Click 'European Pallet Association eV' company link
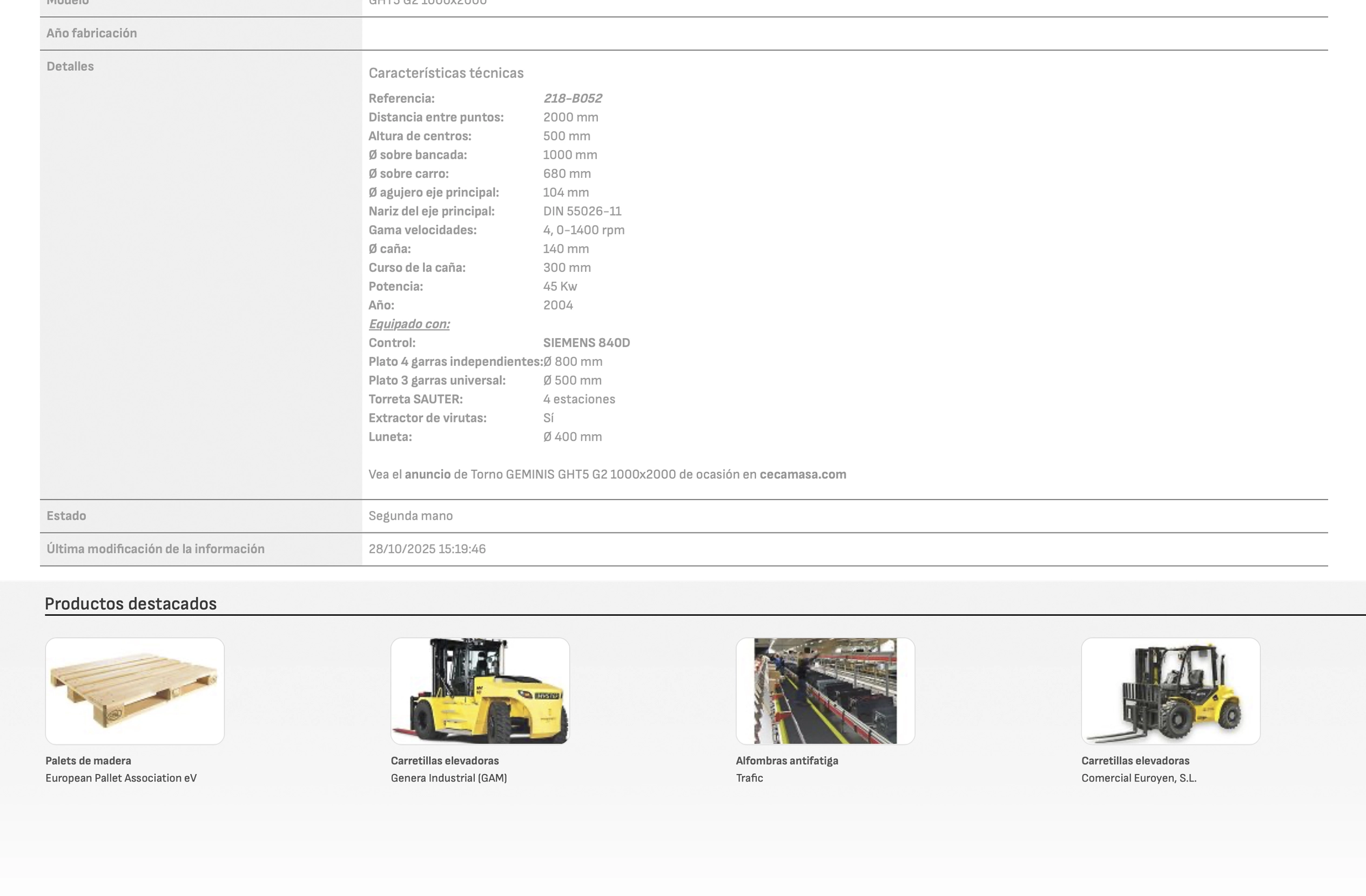 click(x=120, y=778)
